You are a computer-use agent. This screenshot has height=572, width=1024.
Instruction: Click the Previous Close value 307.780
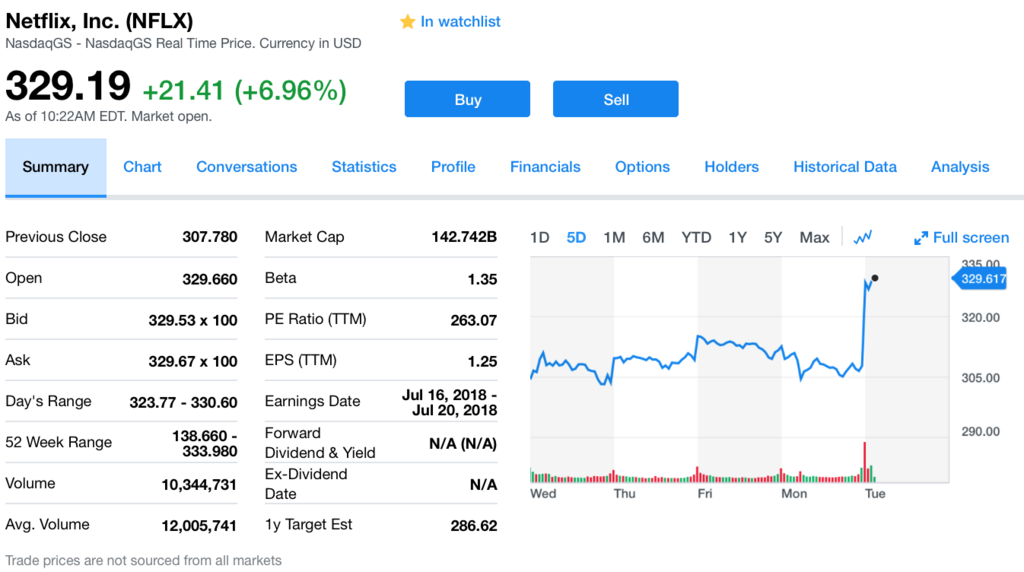210,237
